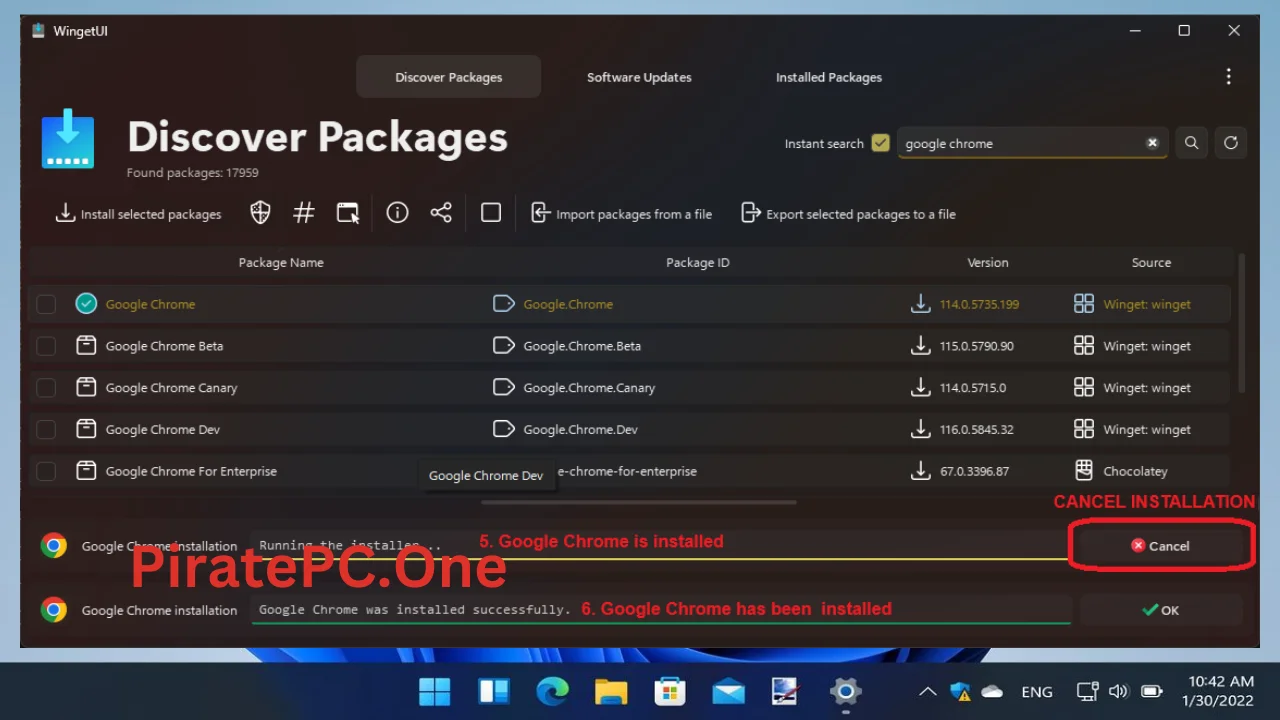Open the Mail app from taskbar

728,691
